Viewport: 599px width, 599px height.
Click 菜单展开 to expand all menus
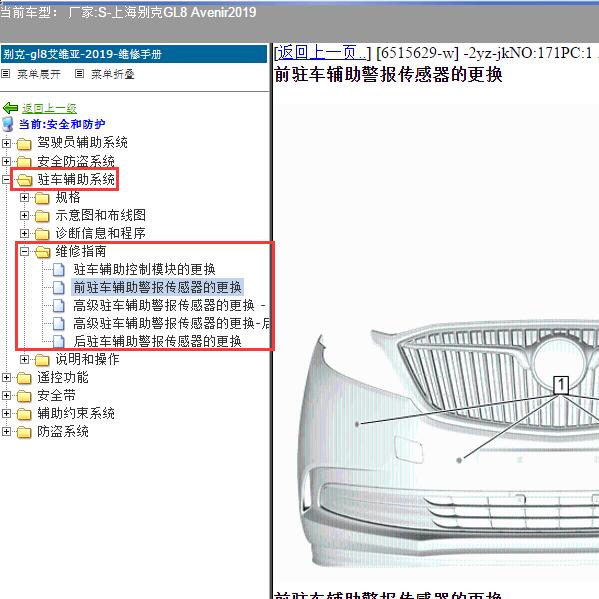[x=39, y=74]
